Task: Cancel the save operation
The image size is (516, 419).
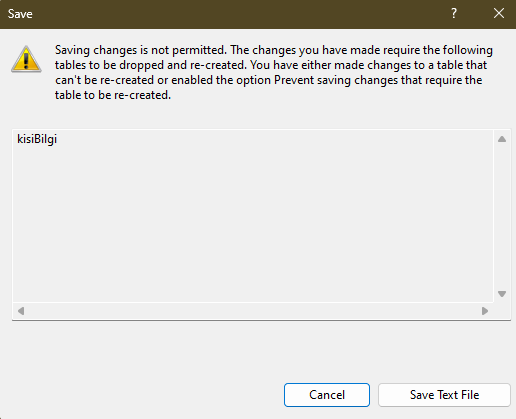Action: click(x=327, y=395)
